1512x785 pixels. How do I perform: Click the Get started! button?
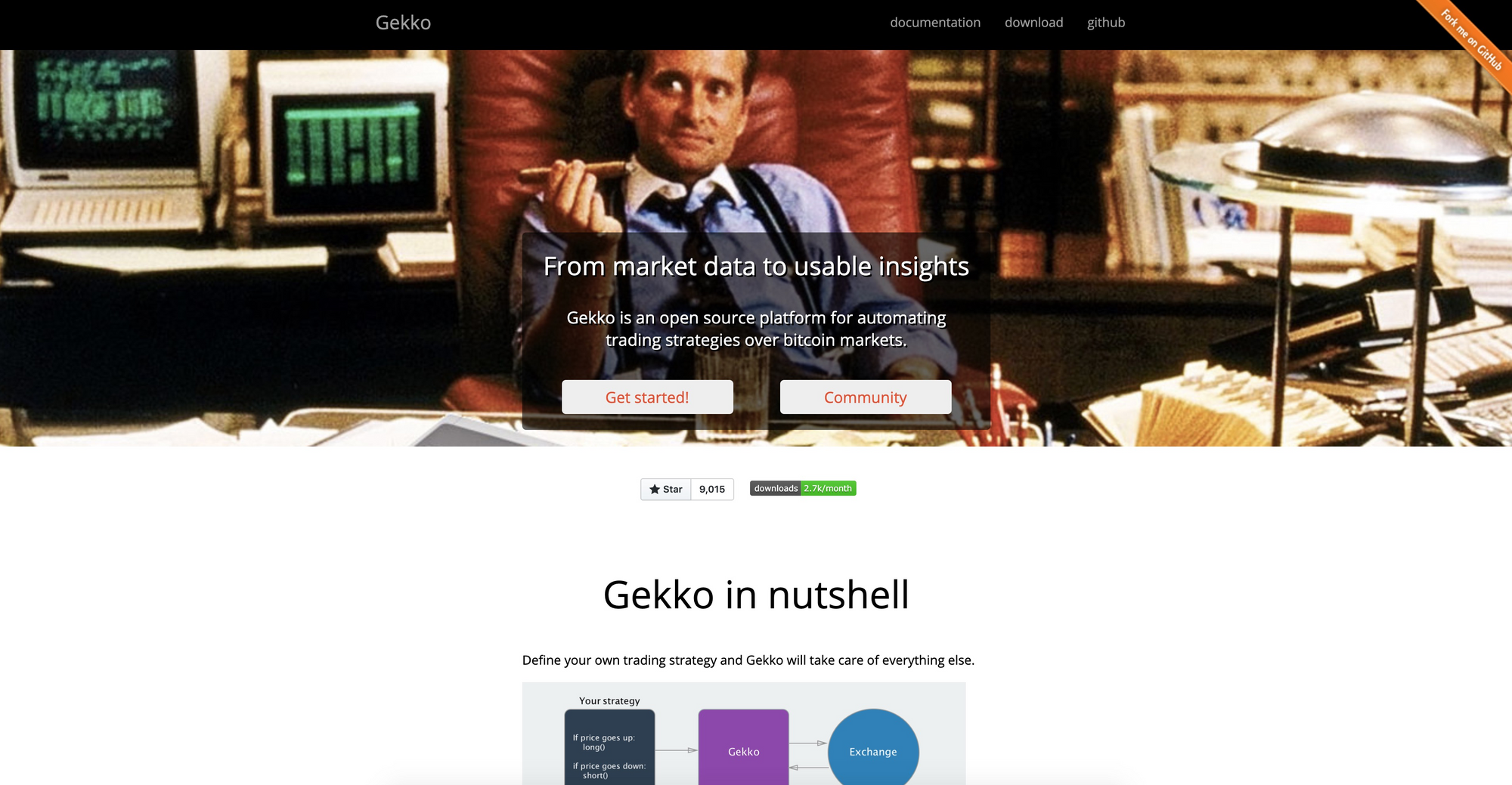click(647, 397)
